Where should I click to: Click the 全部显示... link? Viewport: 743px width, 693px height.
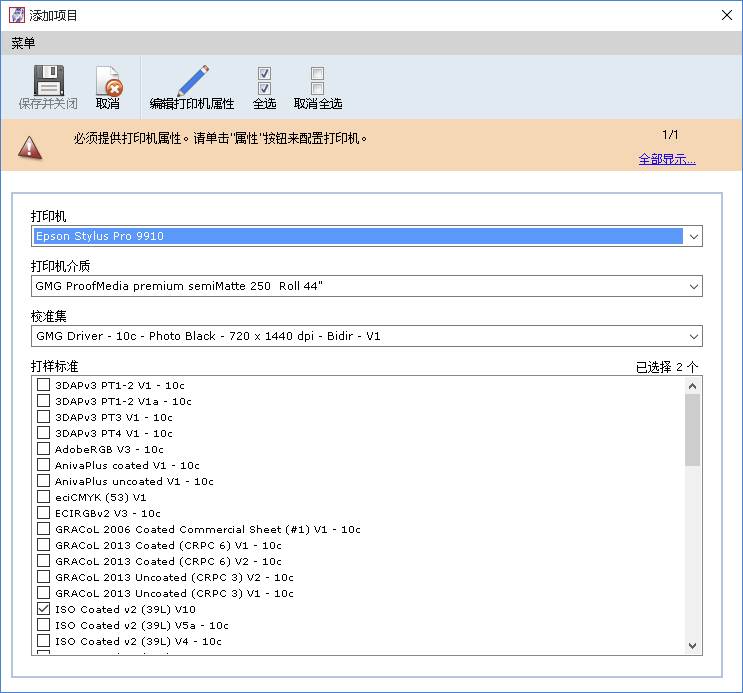(x=667, y=159)
